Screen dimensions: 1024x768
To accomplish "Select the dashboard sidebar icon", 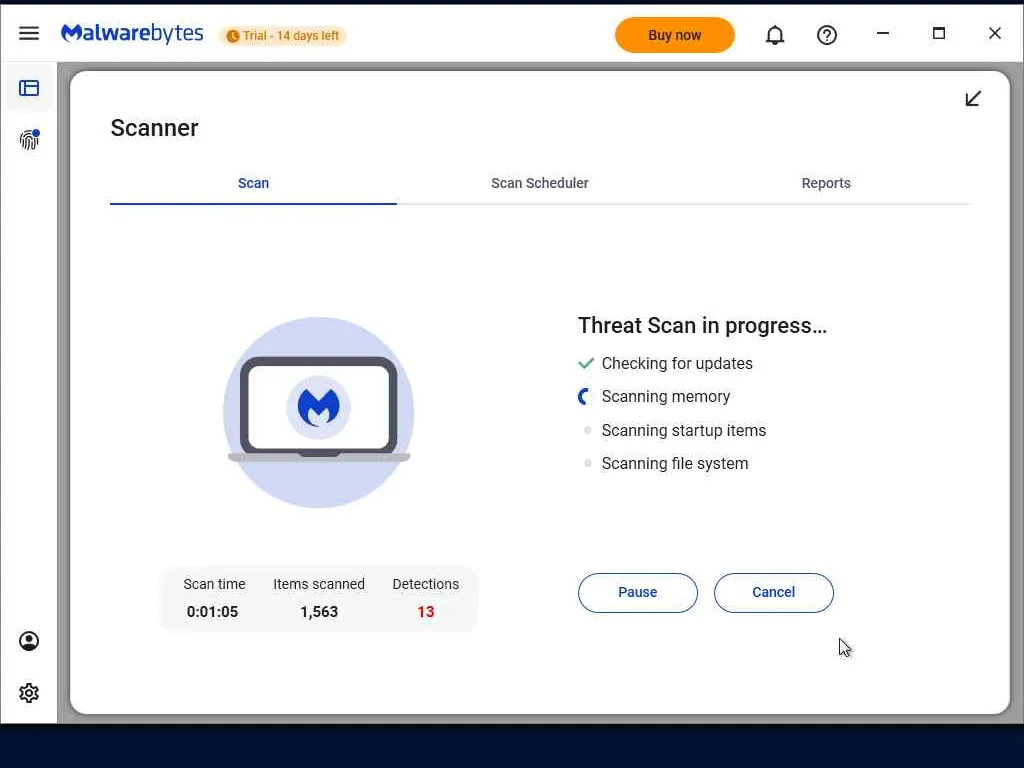I will (x=29, y=88).
